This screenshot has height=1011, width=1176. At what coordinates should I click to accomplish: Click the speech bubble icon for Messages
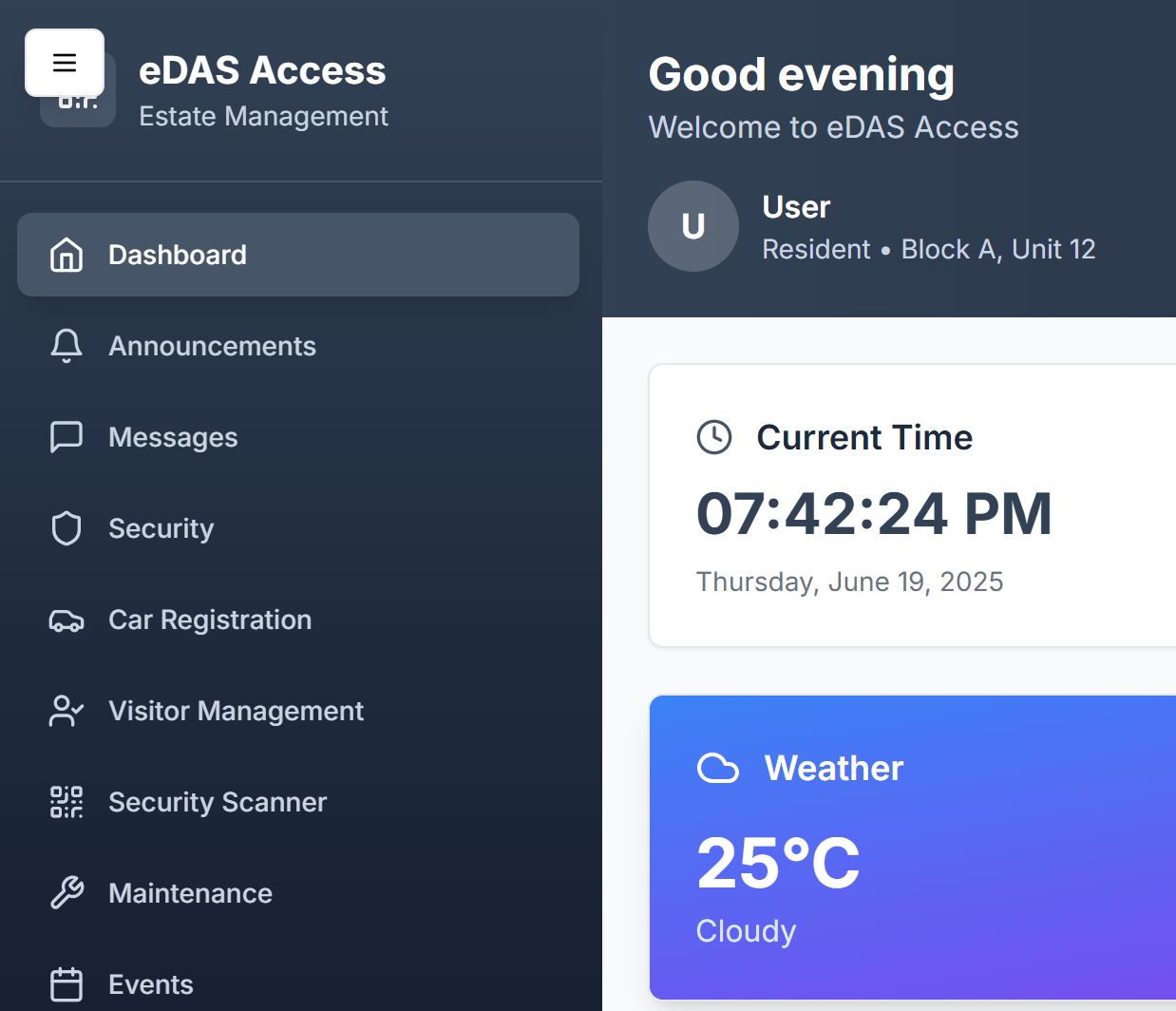66,437
